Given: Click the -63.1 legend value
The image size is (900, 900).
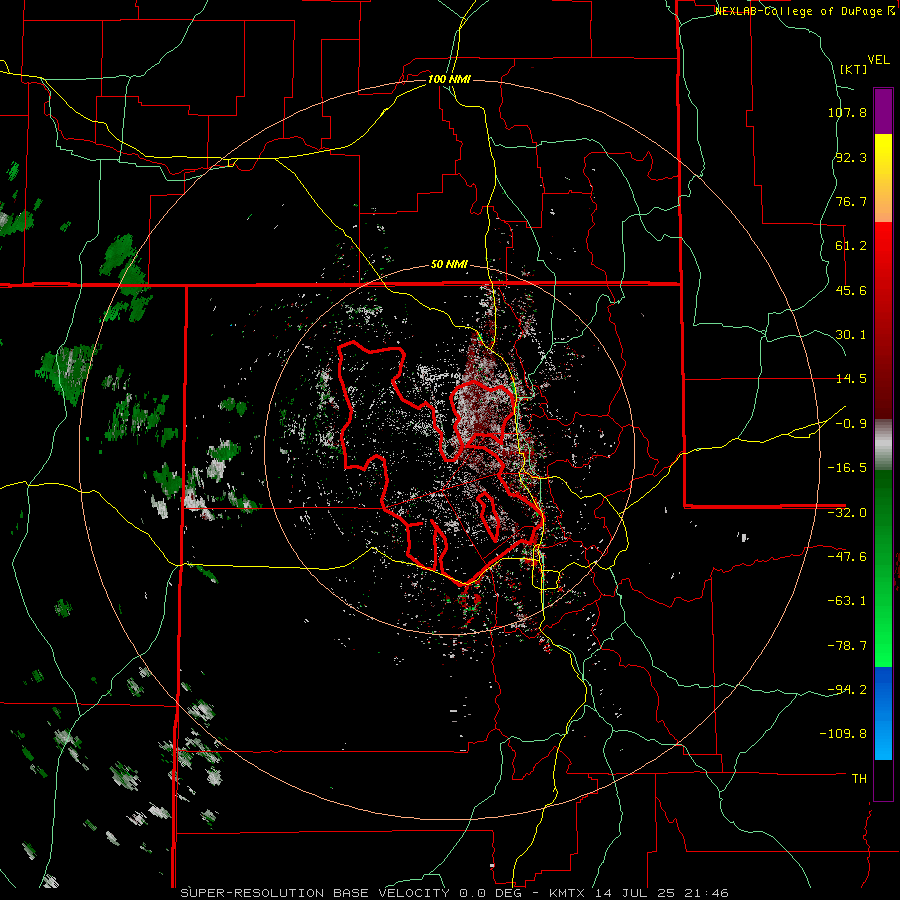Looking at the screenshot, I should (x=847, y=601).
